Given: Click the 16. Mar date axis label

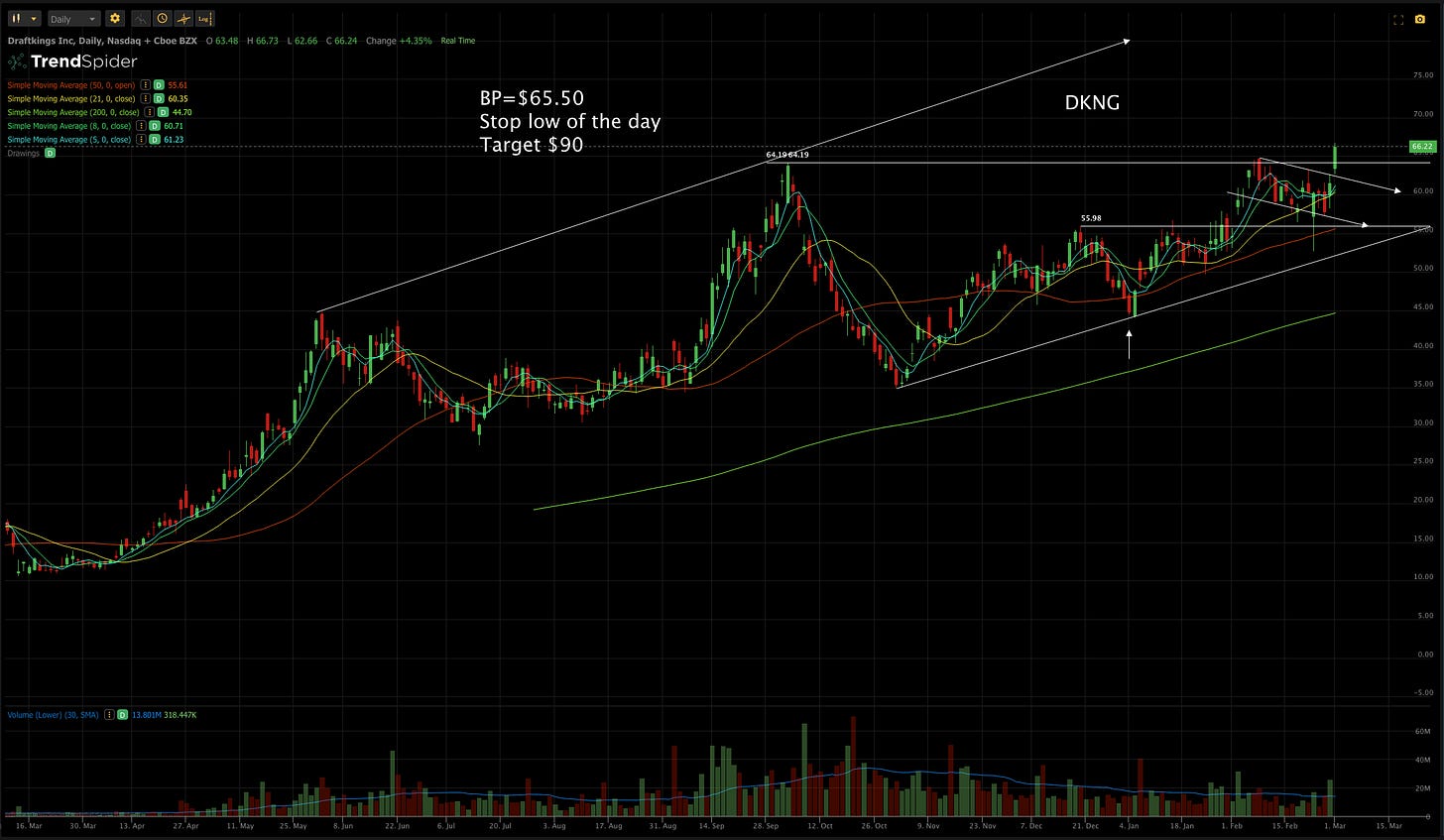Looking at the screenshot, I should (x=29, y=825).
